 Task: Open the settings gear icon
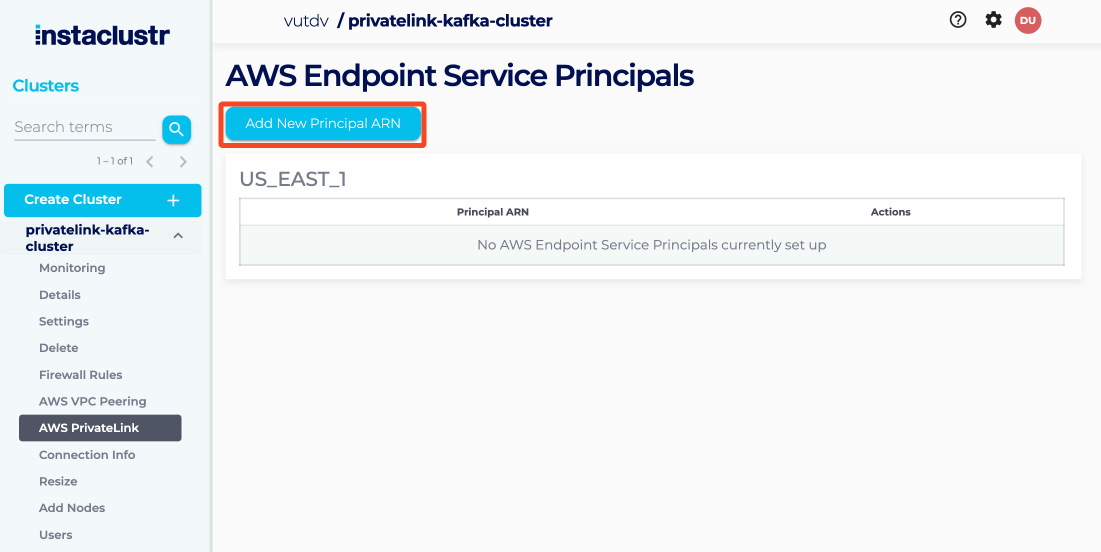tap(993, 20)
